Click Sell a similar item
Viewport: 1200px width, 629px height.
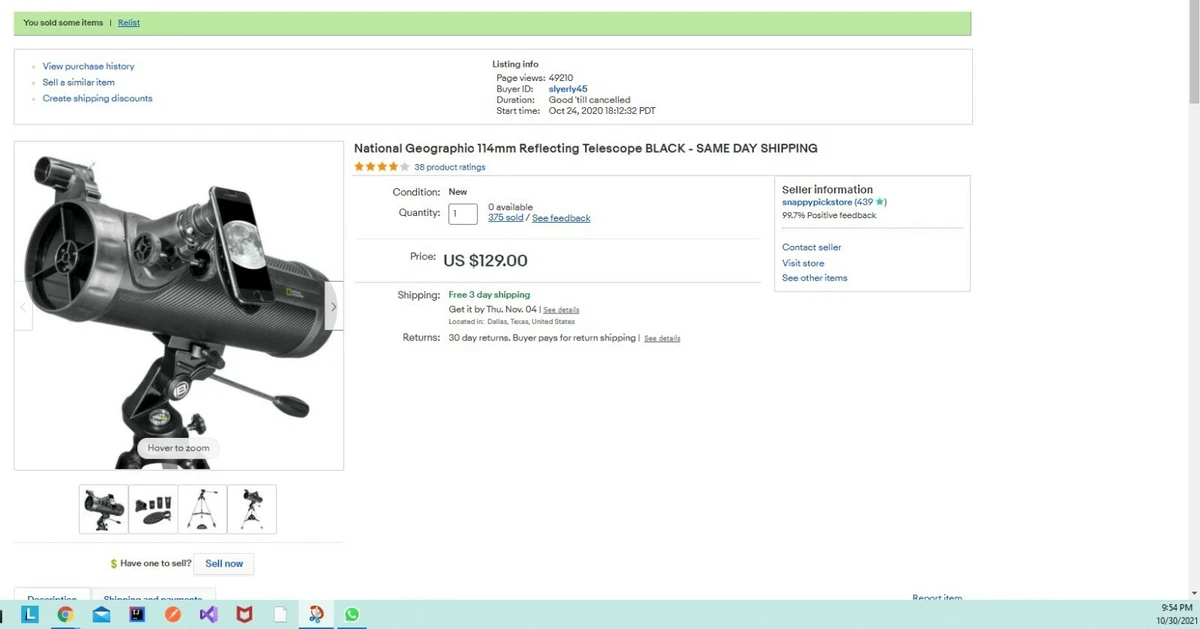coord(79,82)
